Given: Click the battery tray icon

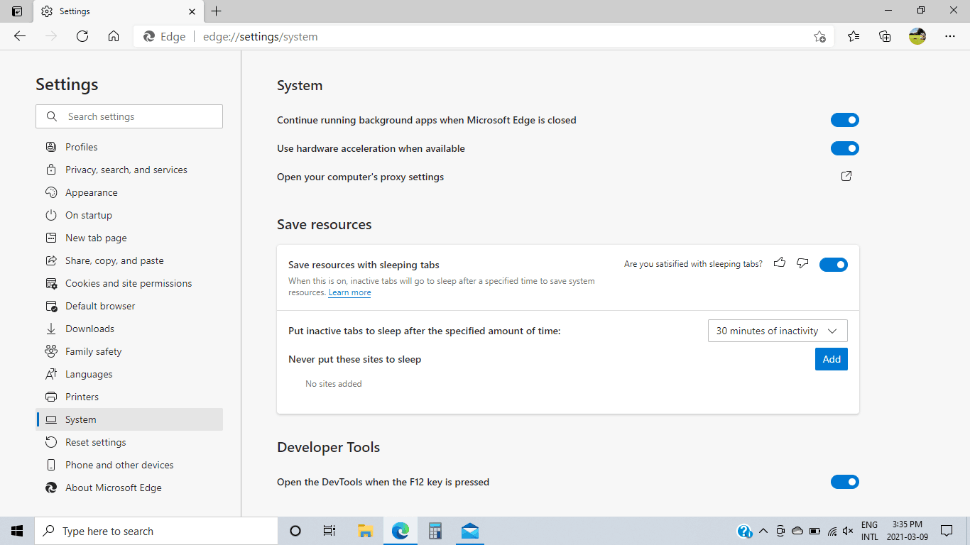Looking at the screenshot, I should tap(815, 531).
